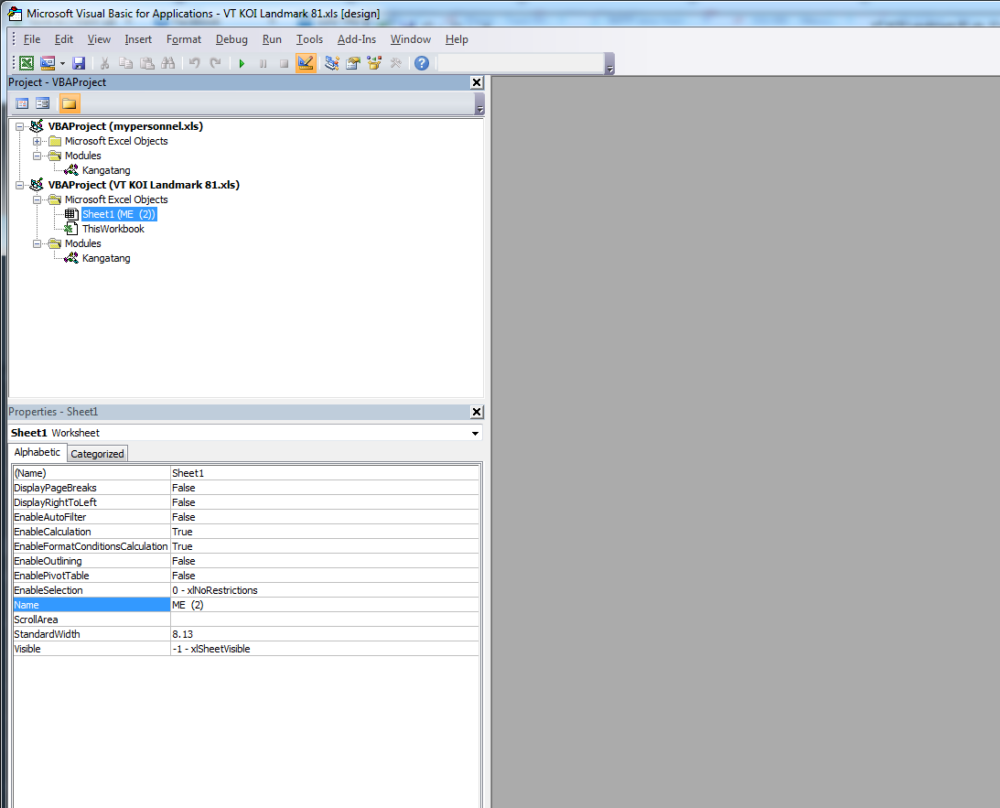Click the Undo arrow icon

pyautogui.click(x=195, y=63)
